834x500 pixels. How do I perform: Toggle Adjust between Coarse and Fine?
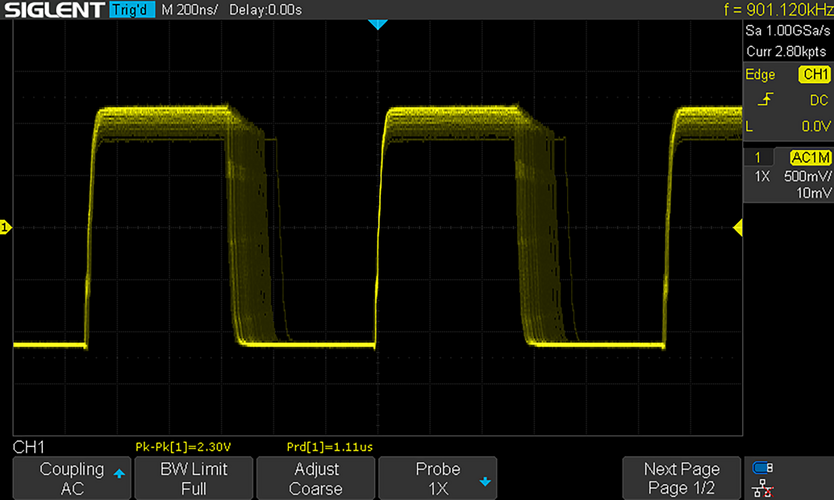point(316,478)
